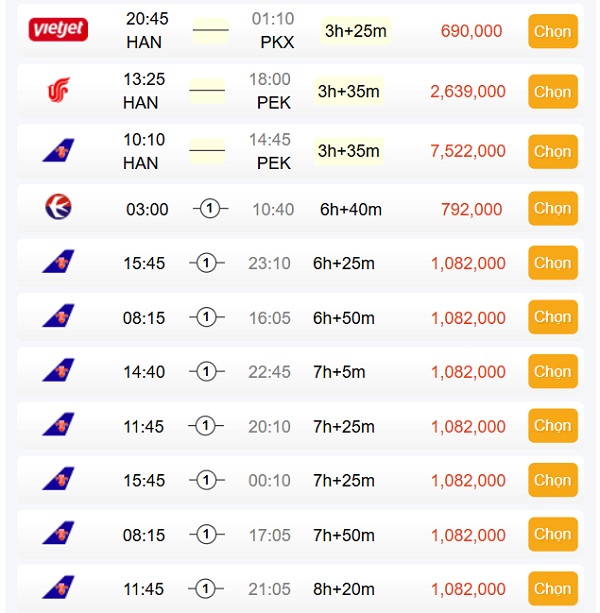Click the one-stop icon on 14:40 flight
The height and width of the screenshot is (613, 600).
[x=207, y=371]
